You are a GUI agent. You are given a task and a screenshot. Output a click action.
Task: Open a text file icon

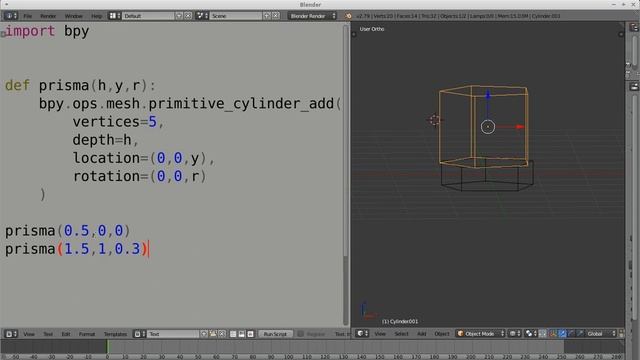point(213,334)
